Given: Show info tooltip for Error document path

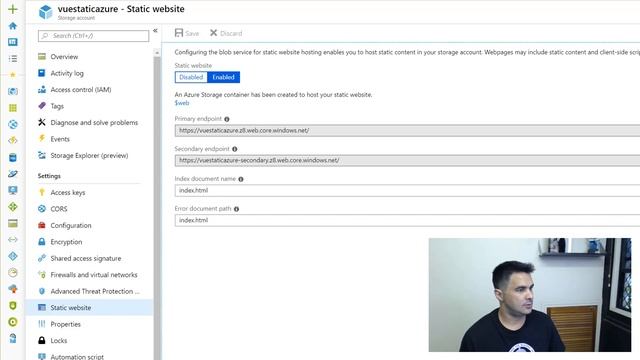Looking at the screenshot, I should (x=236, y=209).
